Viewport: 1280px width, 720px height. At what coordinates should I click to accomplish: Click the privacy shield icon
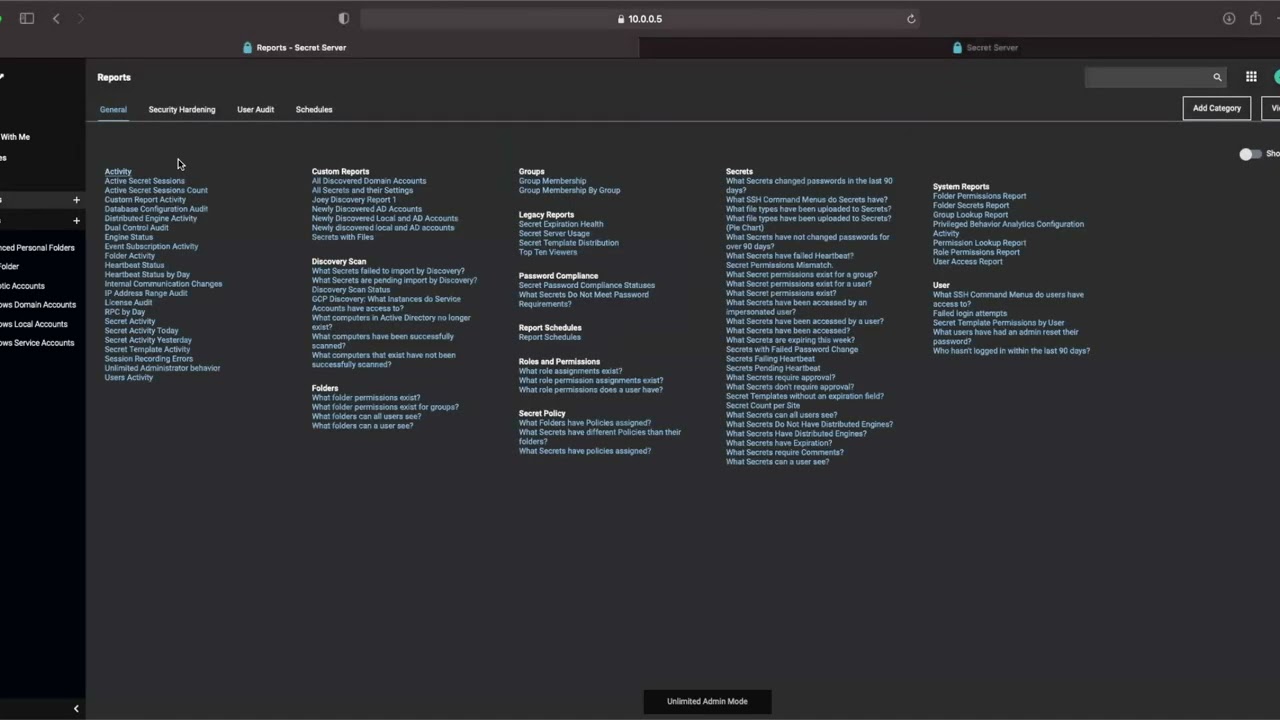coord(344,18)
